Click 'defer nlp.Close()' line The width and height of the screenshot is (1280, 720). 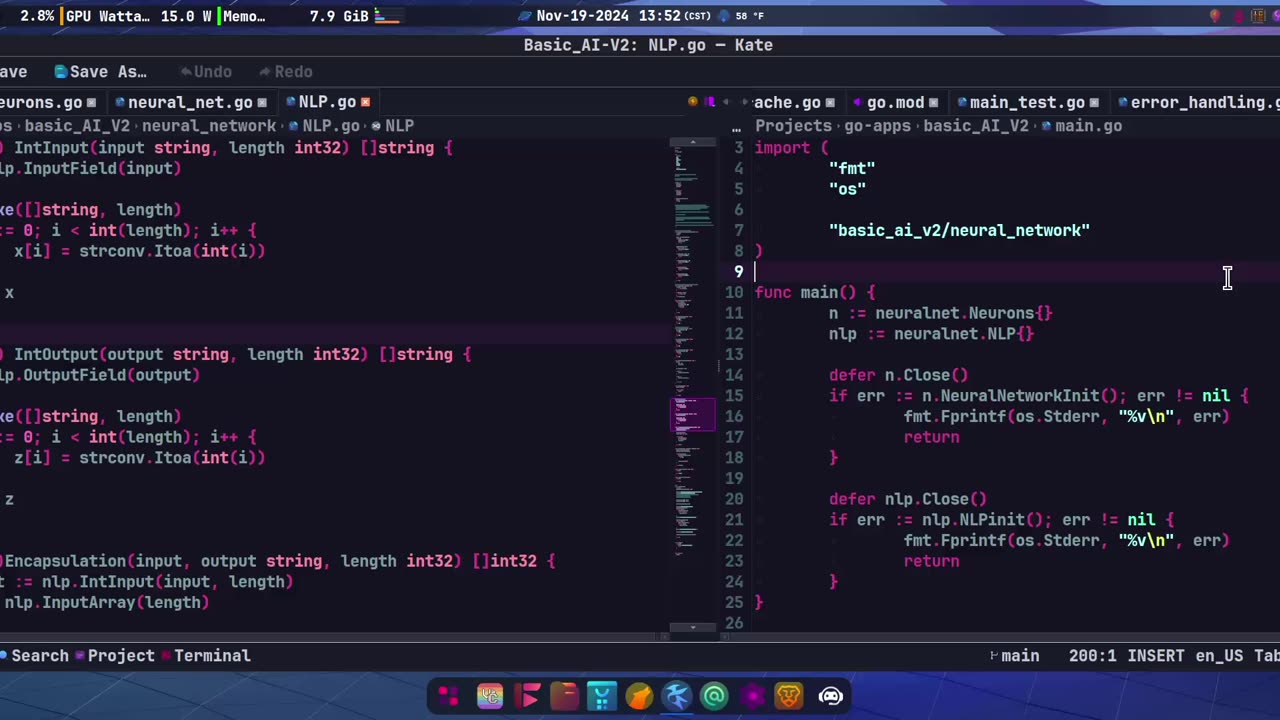[x=907, y=499]
